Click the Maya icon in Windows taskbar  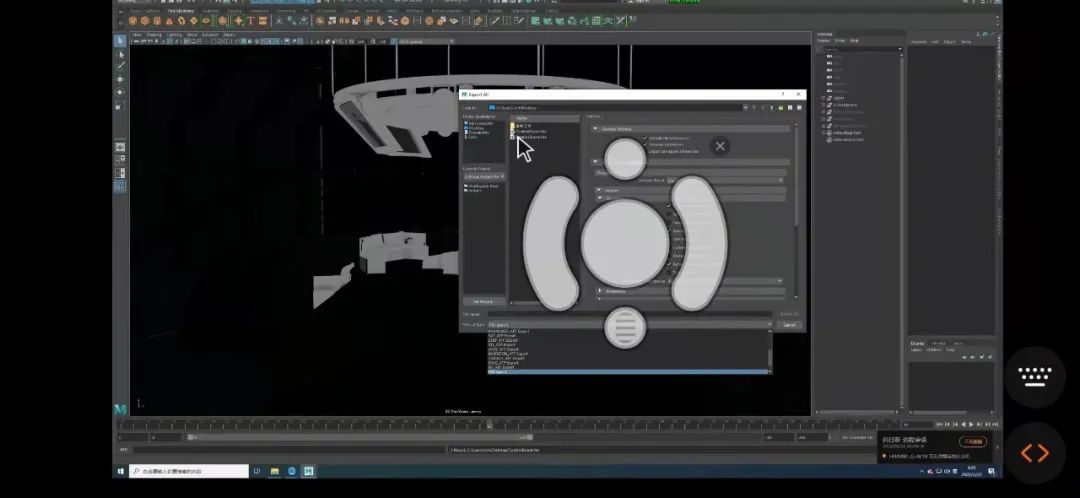(x=309, y=471)
